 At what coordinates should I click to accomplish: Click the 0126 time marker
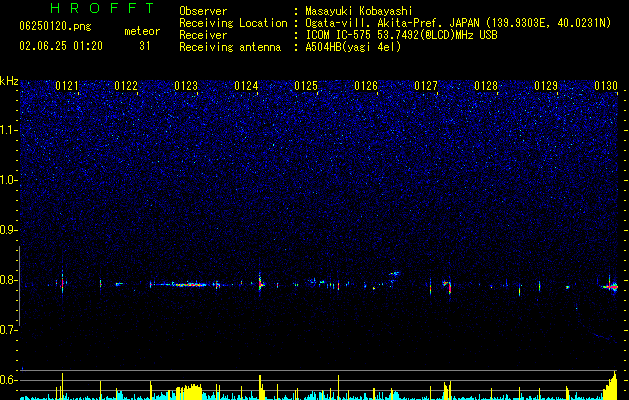[366, 86]
